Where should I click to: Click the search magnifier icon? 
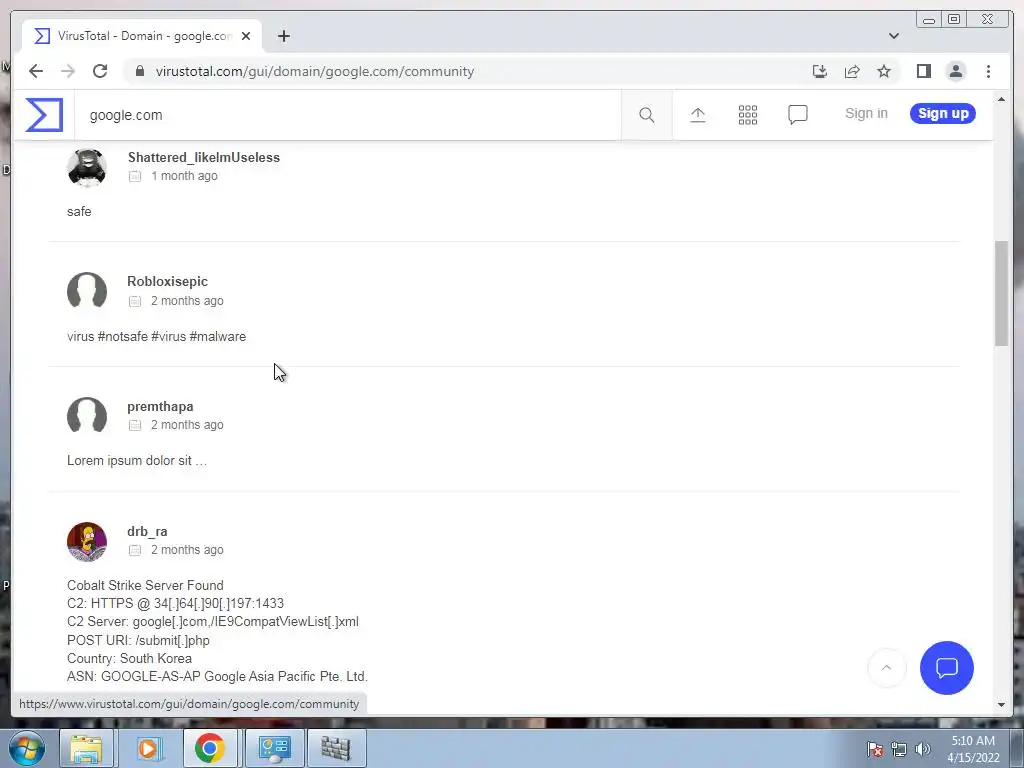pyautogui.click(x=647, y=115)
